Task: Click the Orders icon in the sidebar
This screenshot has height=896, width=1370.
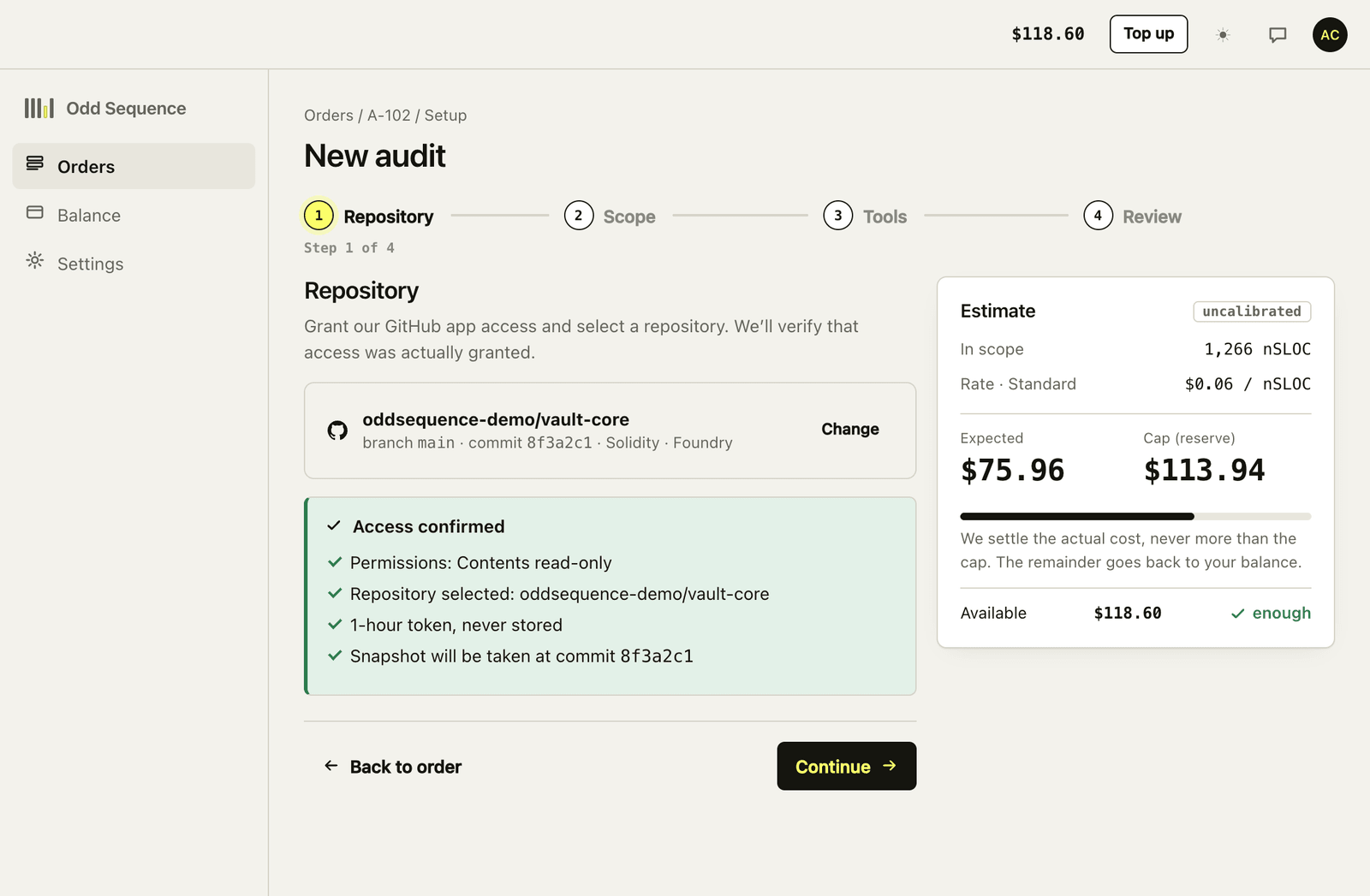Action: (x=35, y=163)
